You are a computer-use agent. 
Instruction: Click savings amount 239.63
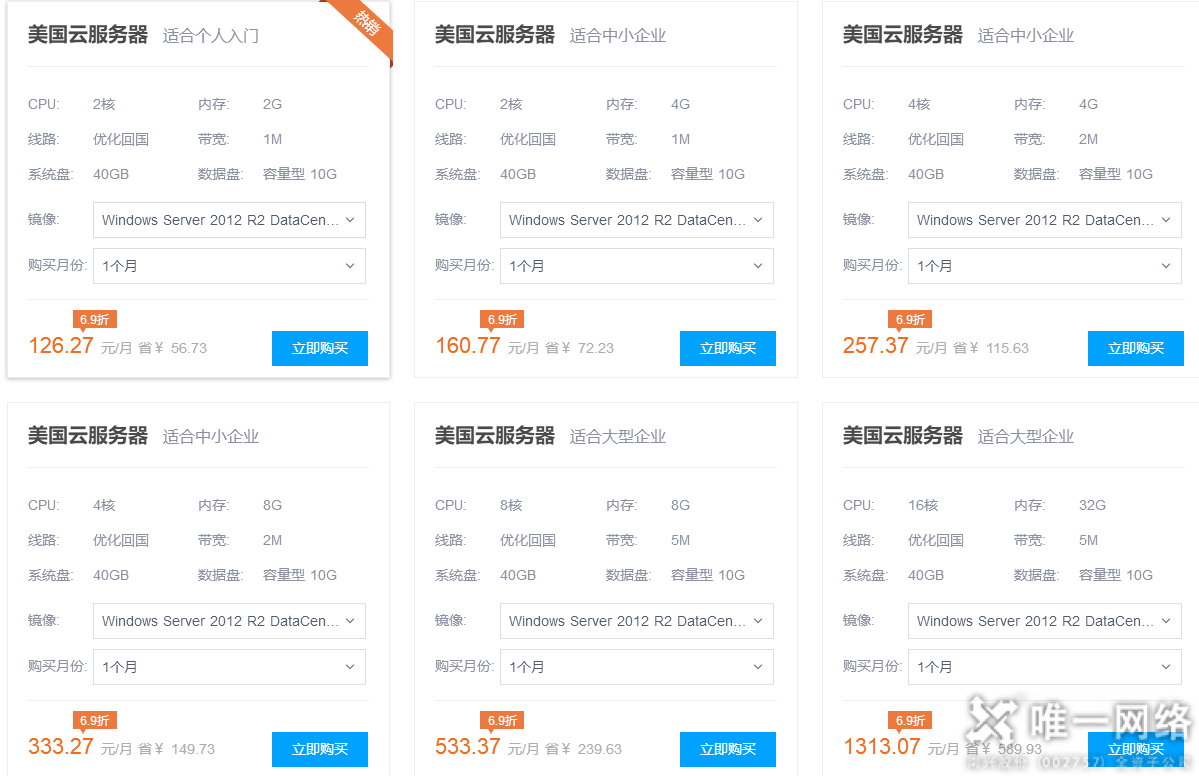pyautogui.click(x=600, y=749)
